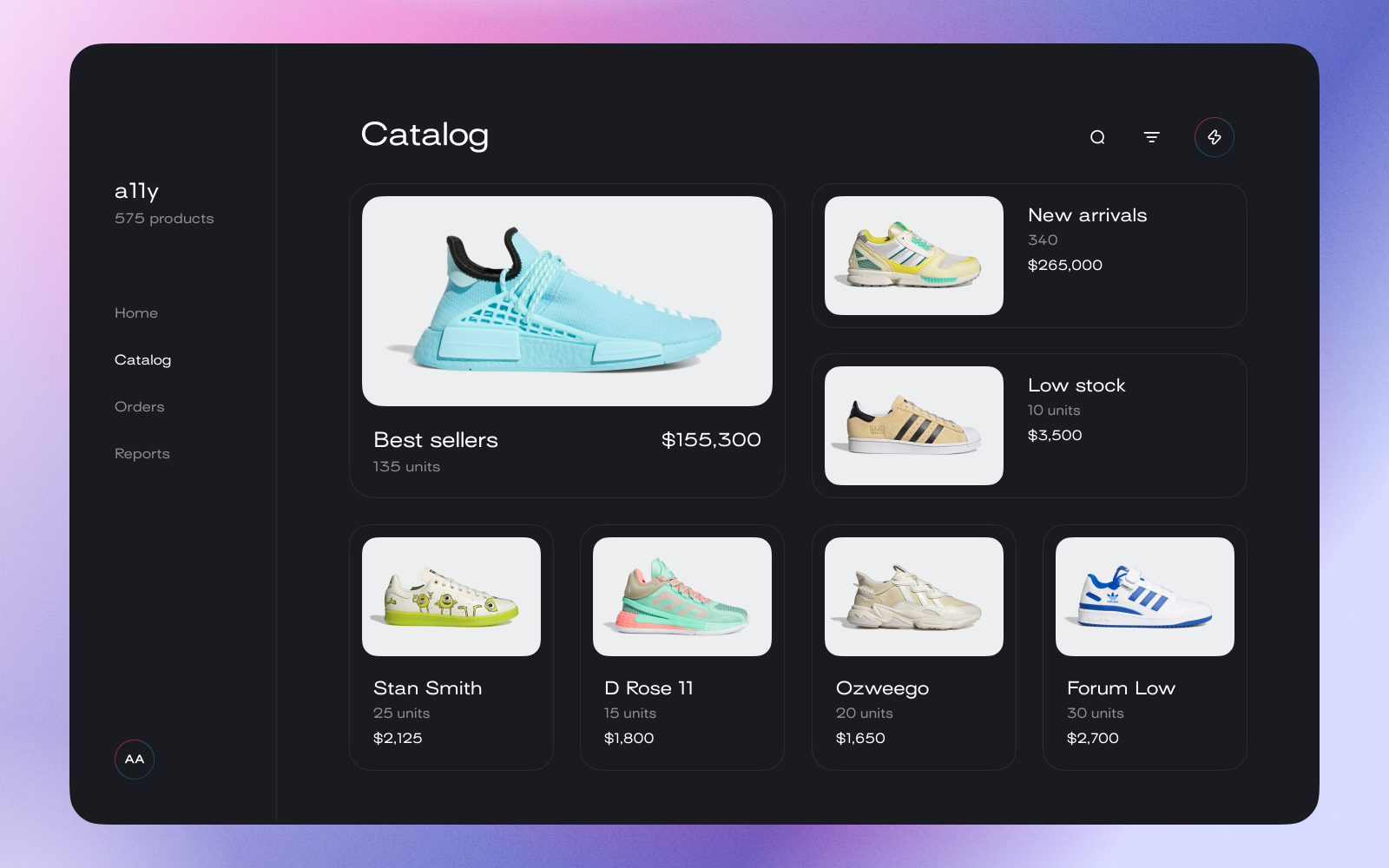Open the Ozweego product image
This screenshot has height=868, width=1389.
[x=914, y=596]
